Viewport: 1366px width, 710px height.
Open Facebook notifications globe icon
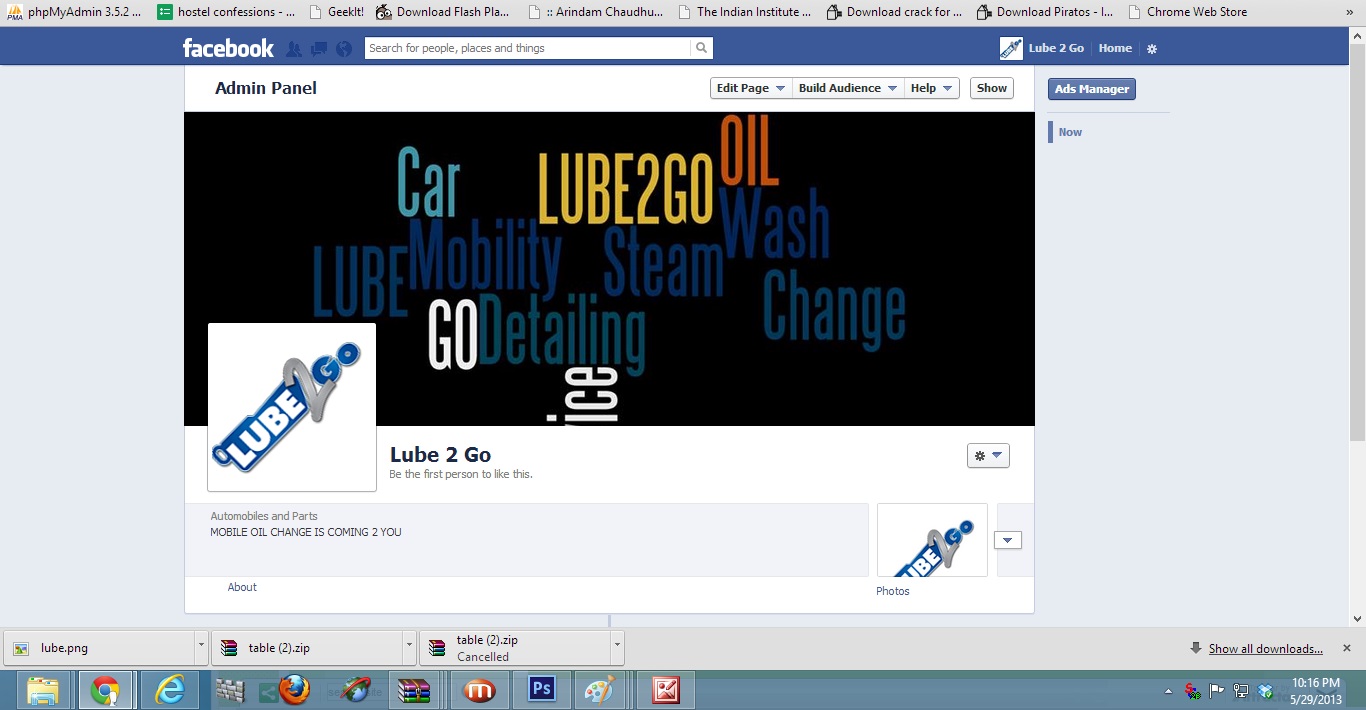pyautogui.click(x=342, y=47)
